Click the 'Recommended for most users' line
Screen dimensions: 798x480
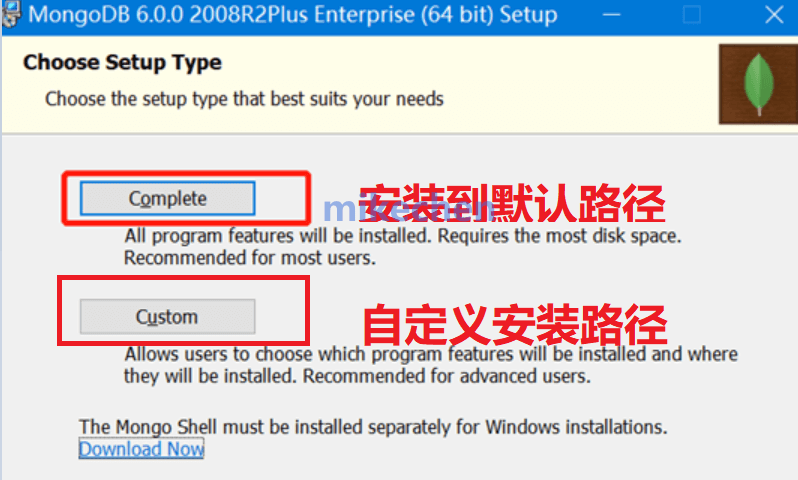tap(250, 258)
